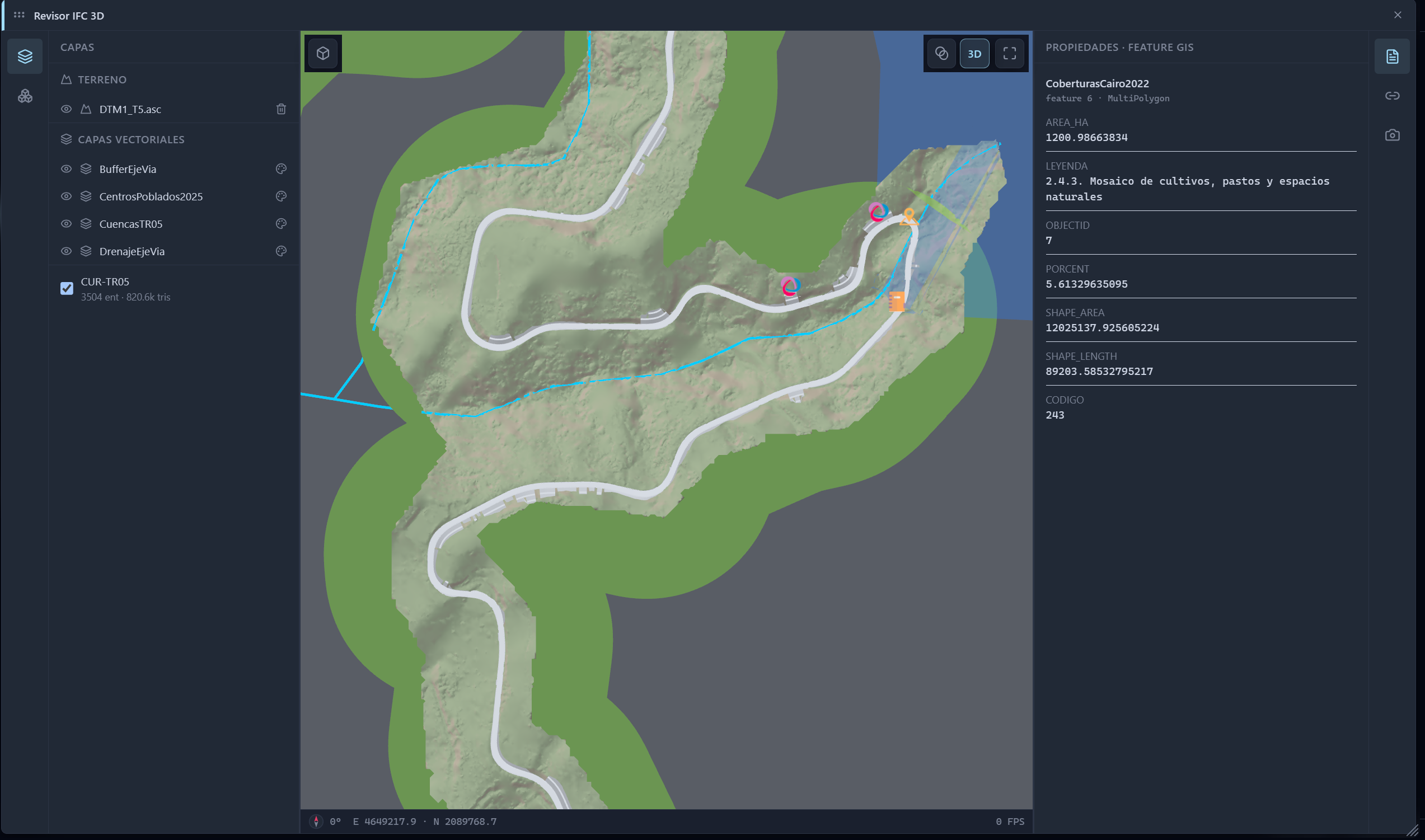This screenshot has height=840, width=1425.
Task: Click the overlapping circles viewport button
Action: (941, 53)
